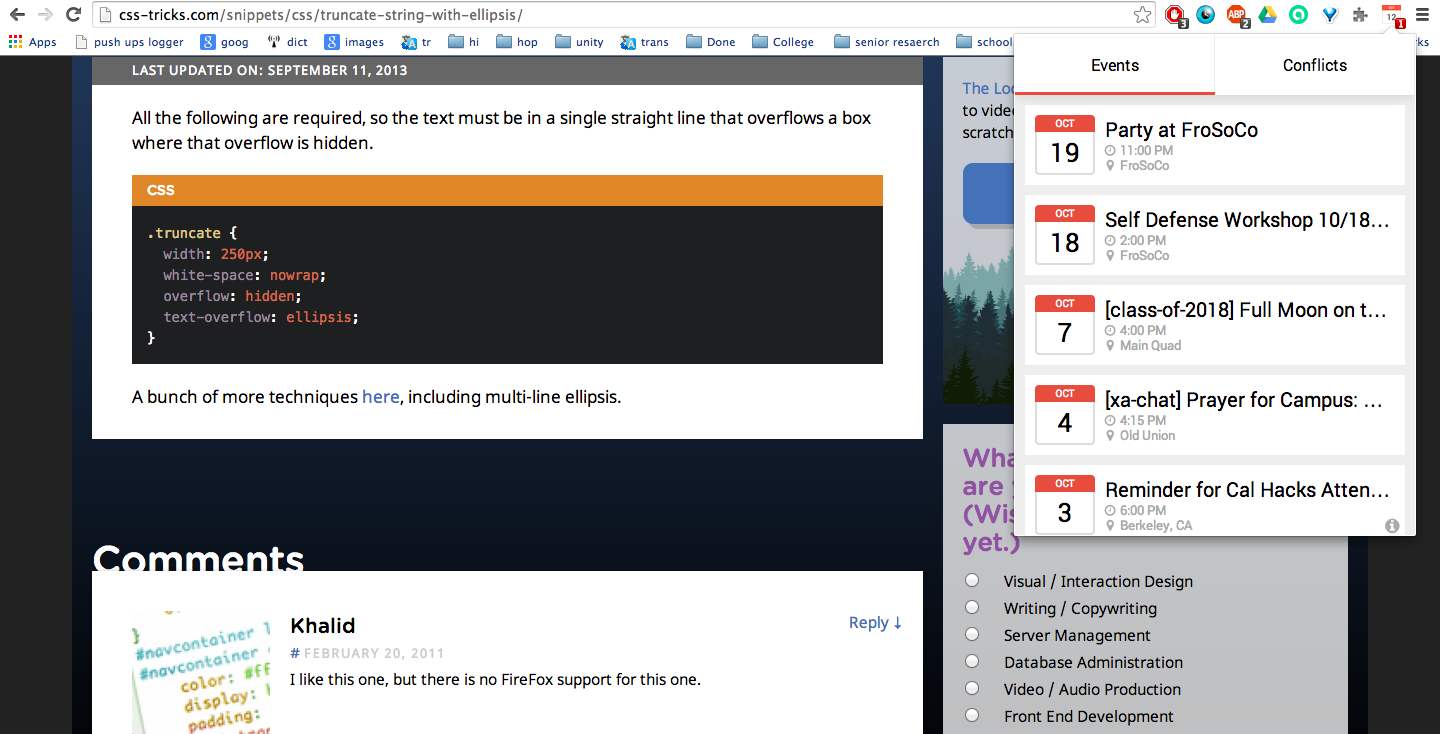Open the Self Defense Workshop event
The image size is (1440, 734).
(1215, 235)
